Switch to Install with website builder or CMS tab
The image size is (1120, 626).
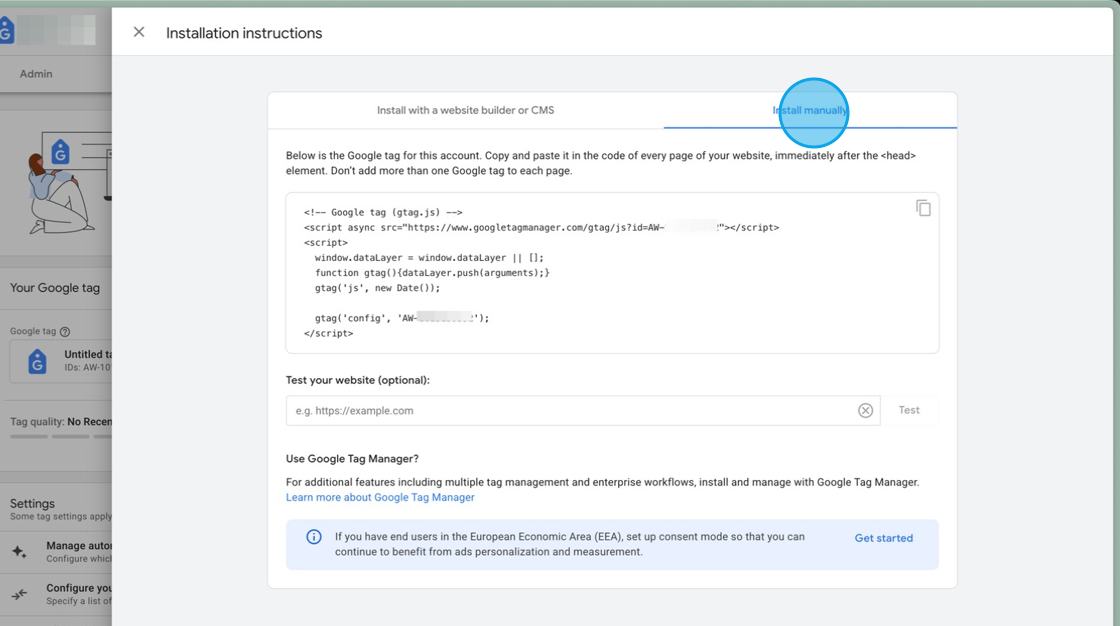coord(464,110)
